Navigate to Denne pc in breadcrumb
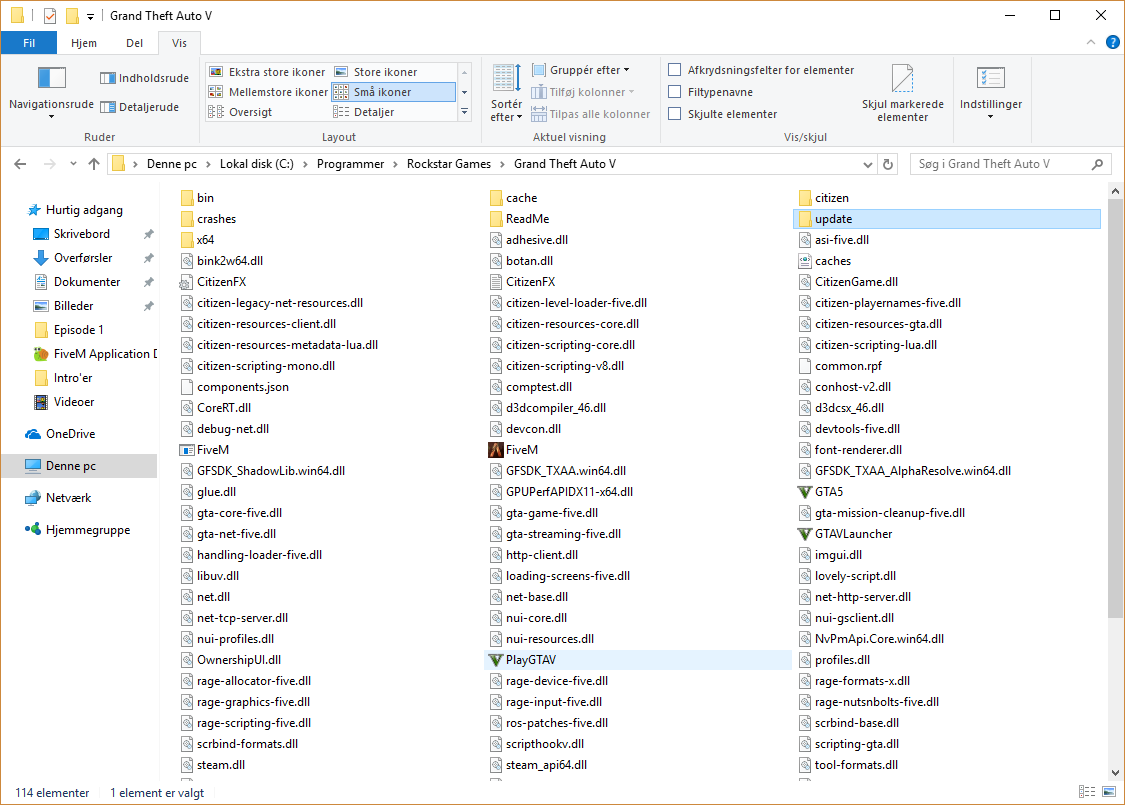This screenshot has width=1125, height=805. pyautogui.click(x=171, y=164)
